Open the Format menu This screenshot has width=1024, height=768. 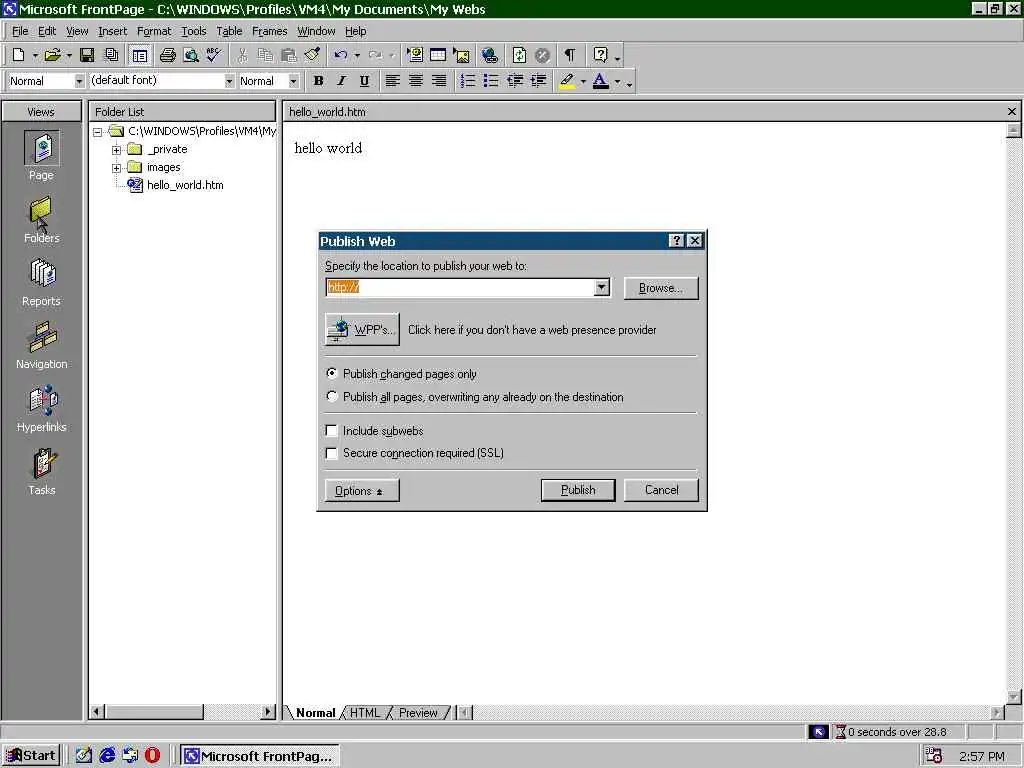[x=153, y=31]
